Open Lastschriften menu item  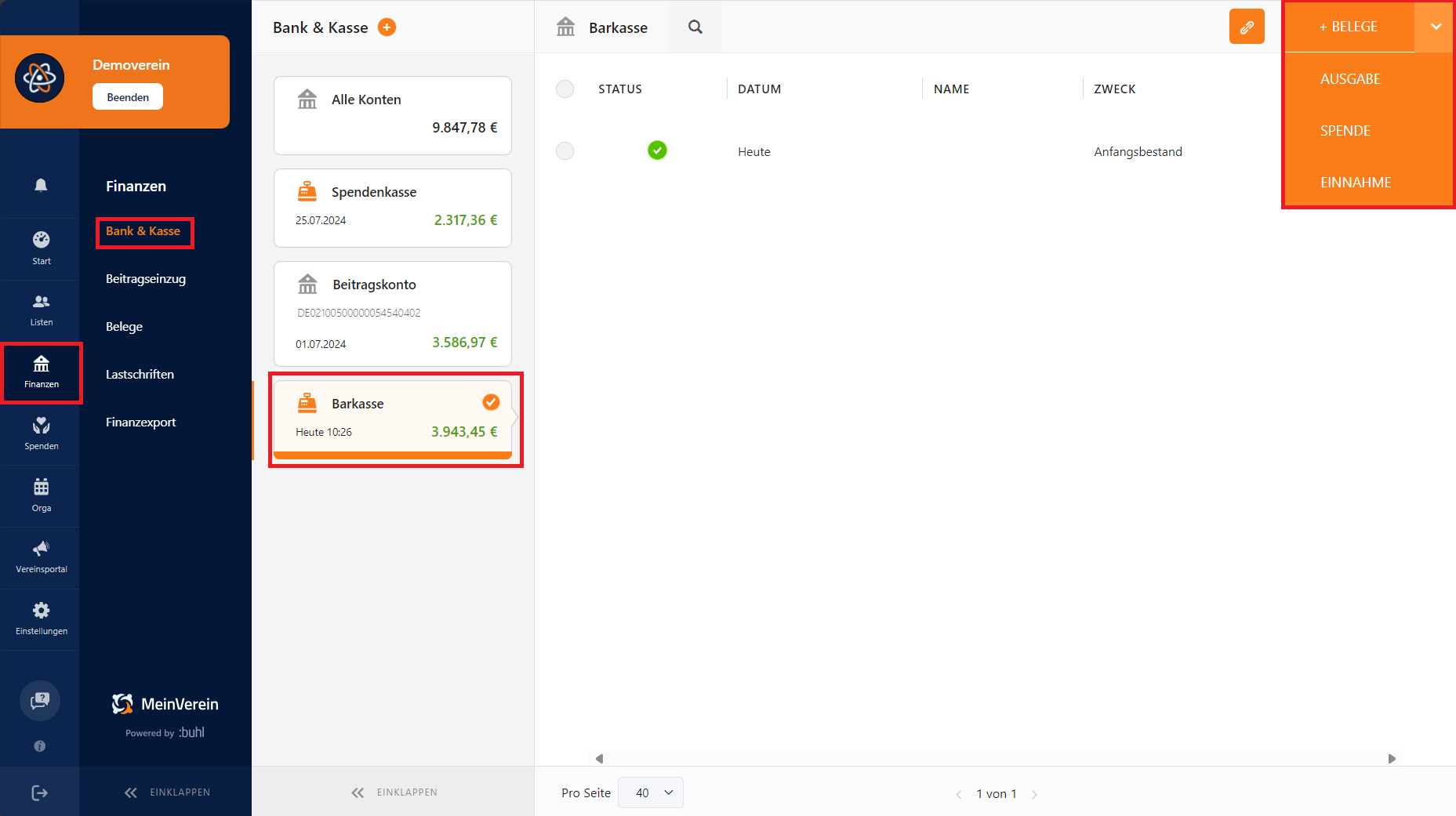coord(140,375)
